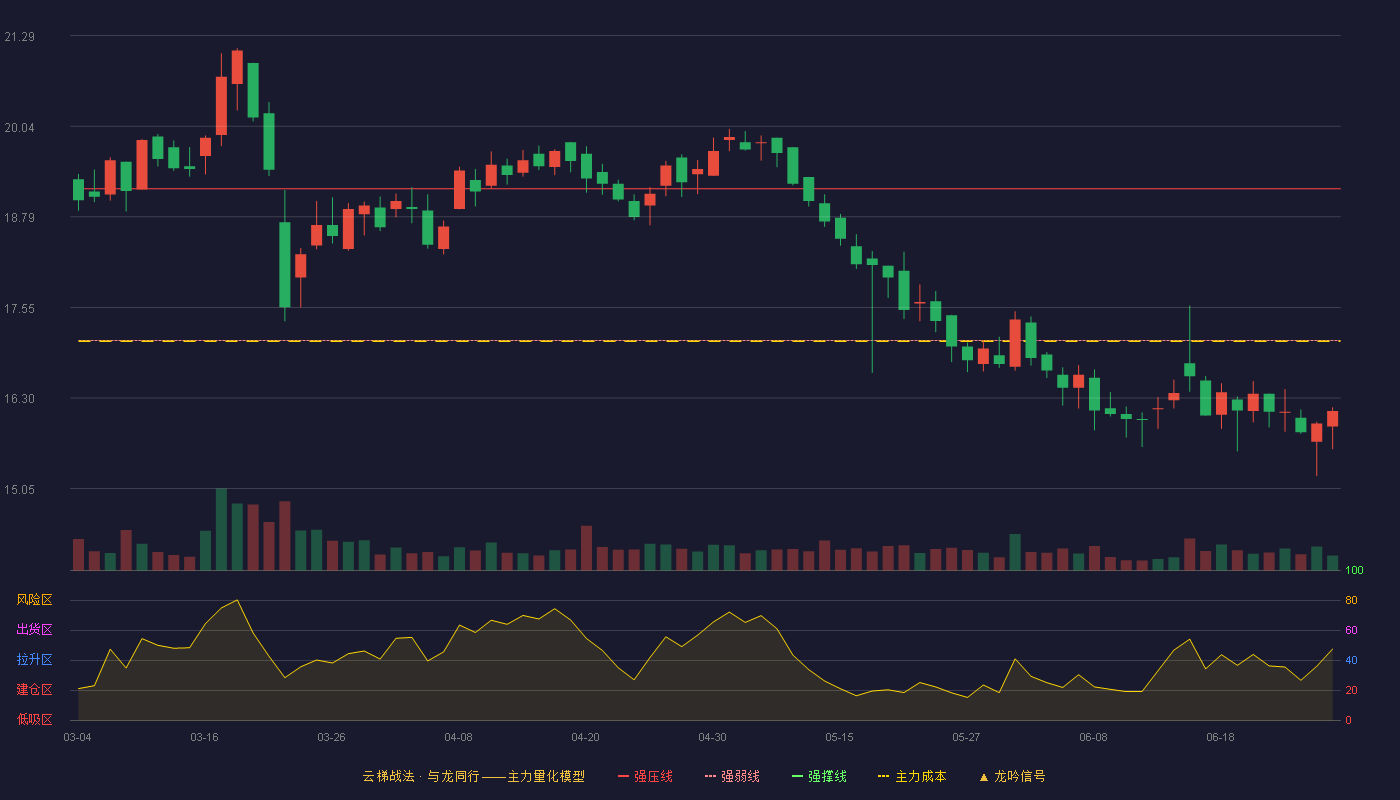The width and height of the screenshot is (1400, 800).
Task: Toggle the 强压线 legend item
Action: 645,776
